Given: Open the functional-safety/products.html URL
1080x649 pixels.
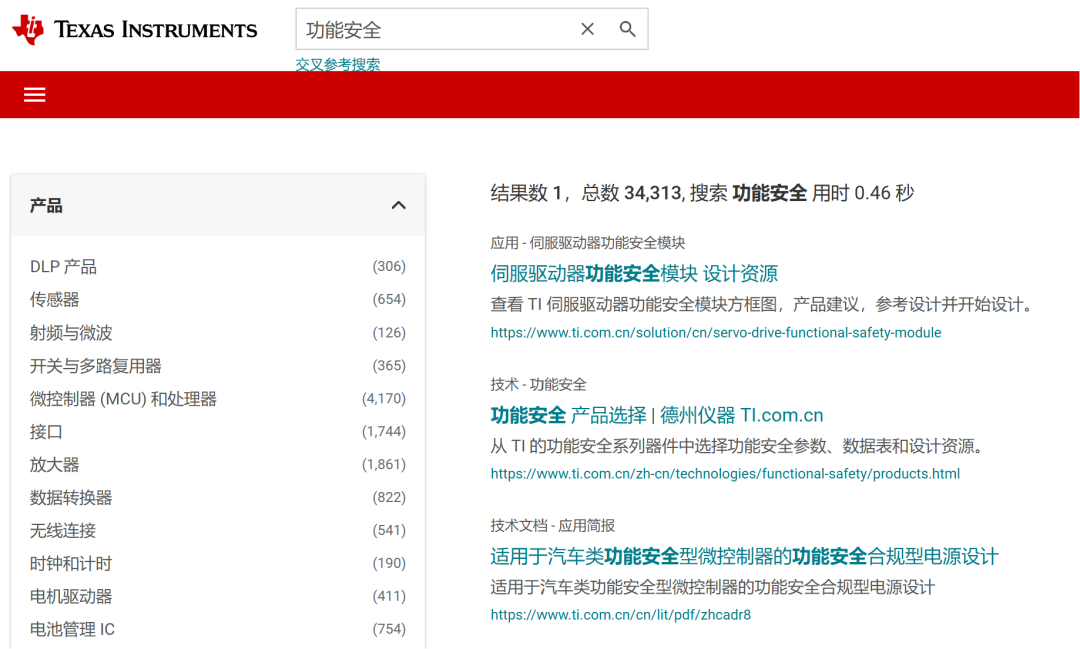Looking at the screenshot, I should coord(725,474).
